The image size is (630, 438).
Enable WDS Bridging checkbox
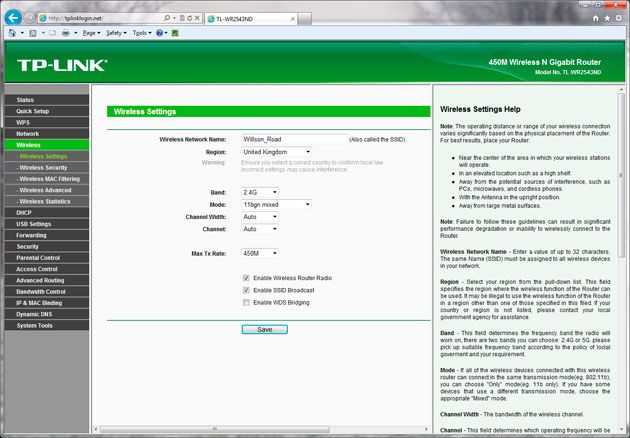coord(246,301)
